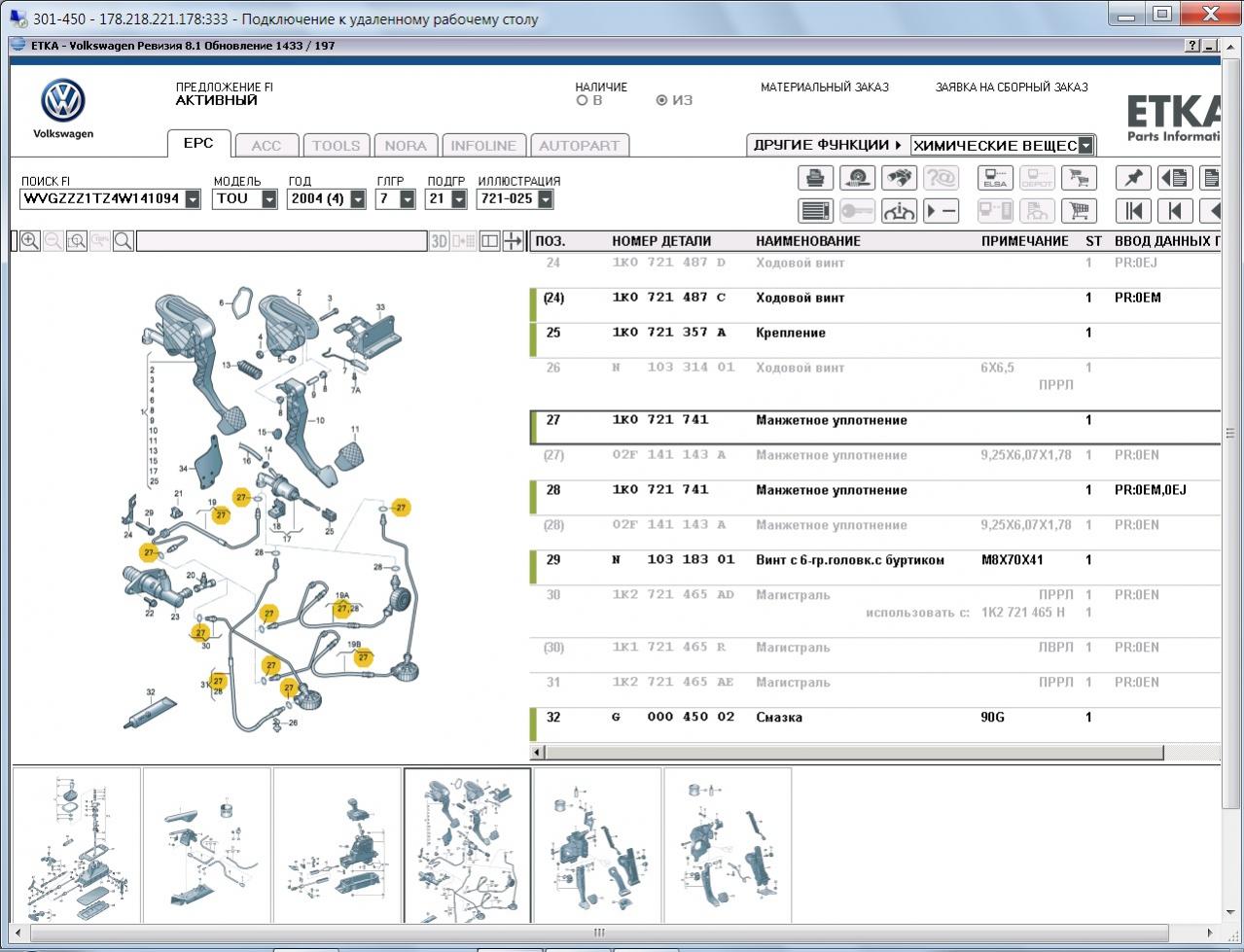Jump to first illustration (double-bar arrow)
Image resolution: width=1244 pixels, height=952 pixels.
coord(1133,210)
